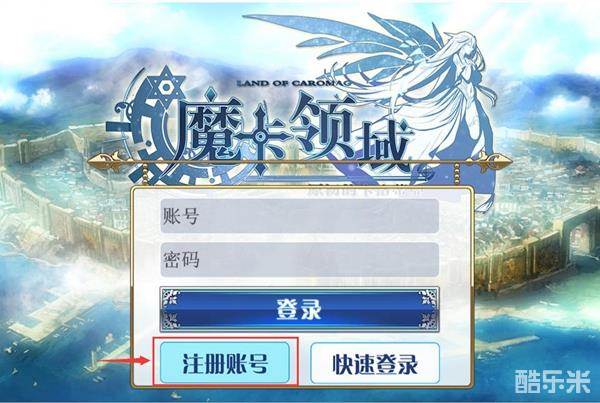Viewport: 600px width, 403px height.
Task: Click the left hanging chain of panel
Action: [x=145, y=174]
